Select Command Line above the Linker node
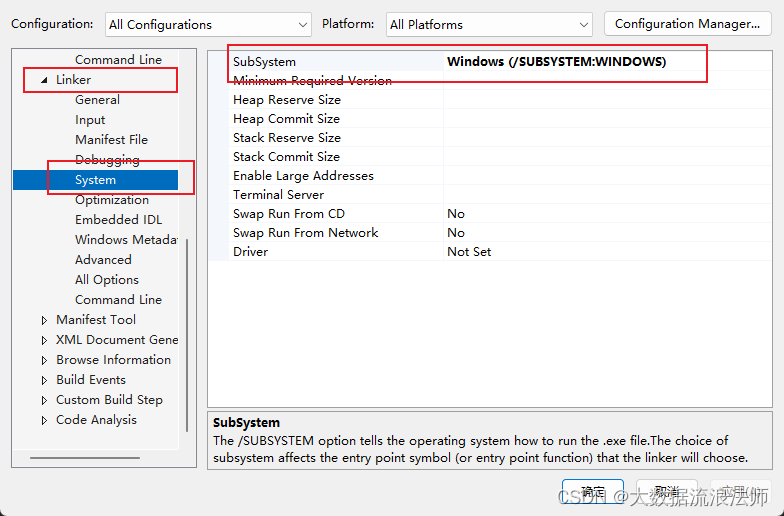 118,60
